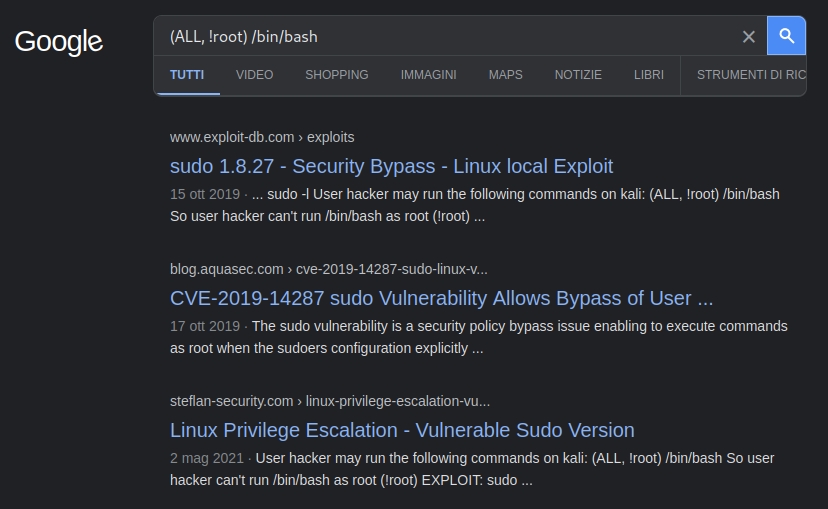Click the aquasec result snippet description

[x=478, y=337]
